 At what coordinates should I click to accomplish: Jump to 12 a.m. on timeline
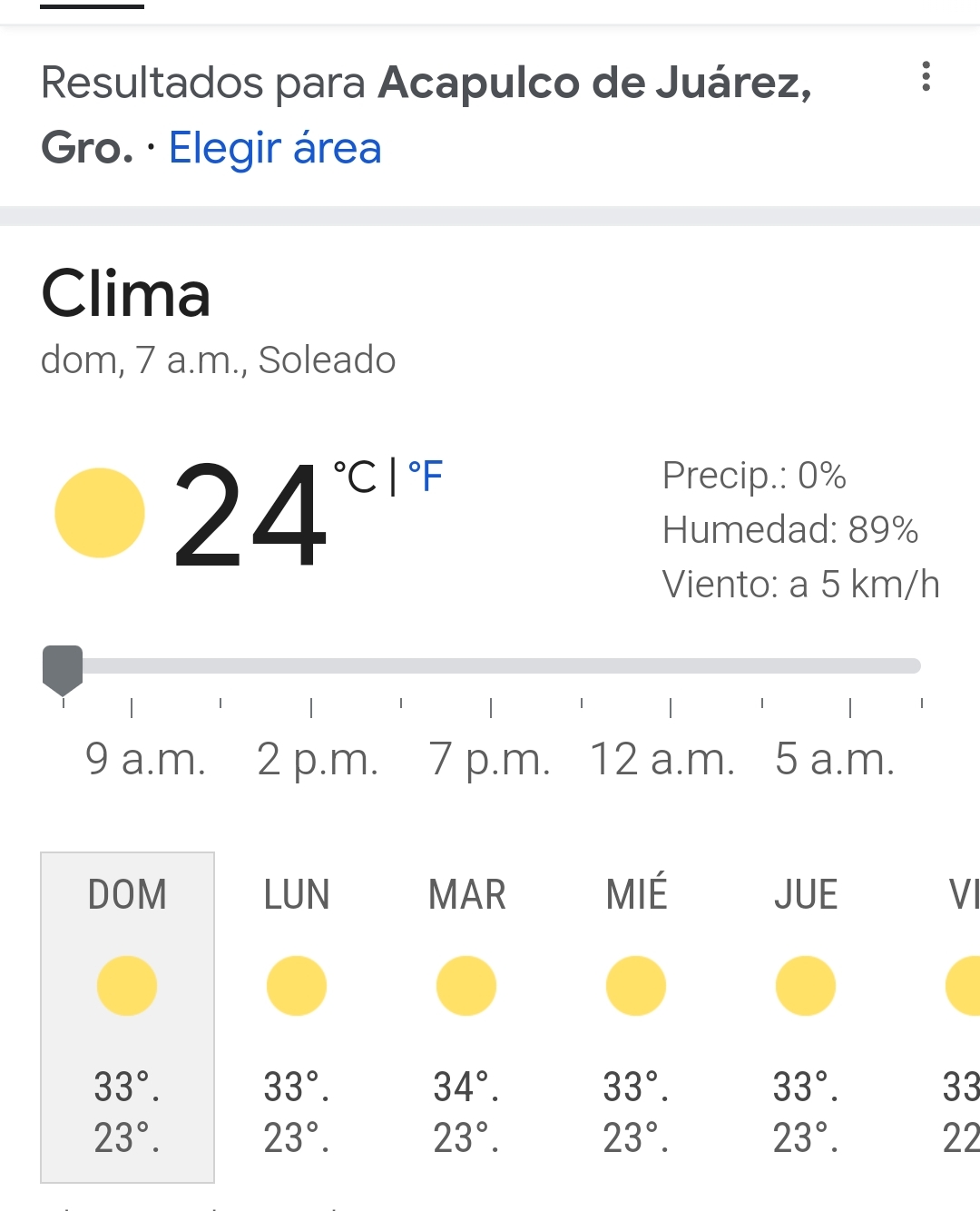point(662,759)
